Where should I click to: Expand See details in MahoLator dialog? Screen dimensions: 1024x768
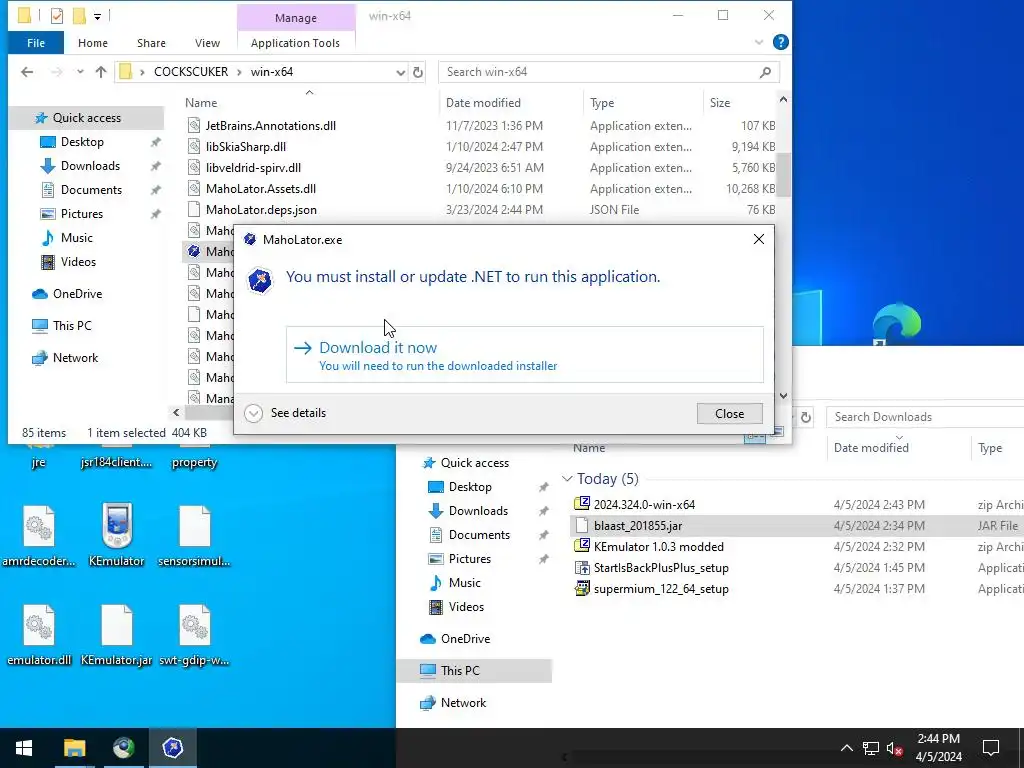pos(285,413)
